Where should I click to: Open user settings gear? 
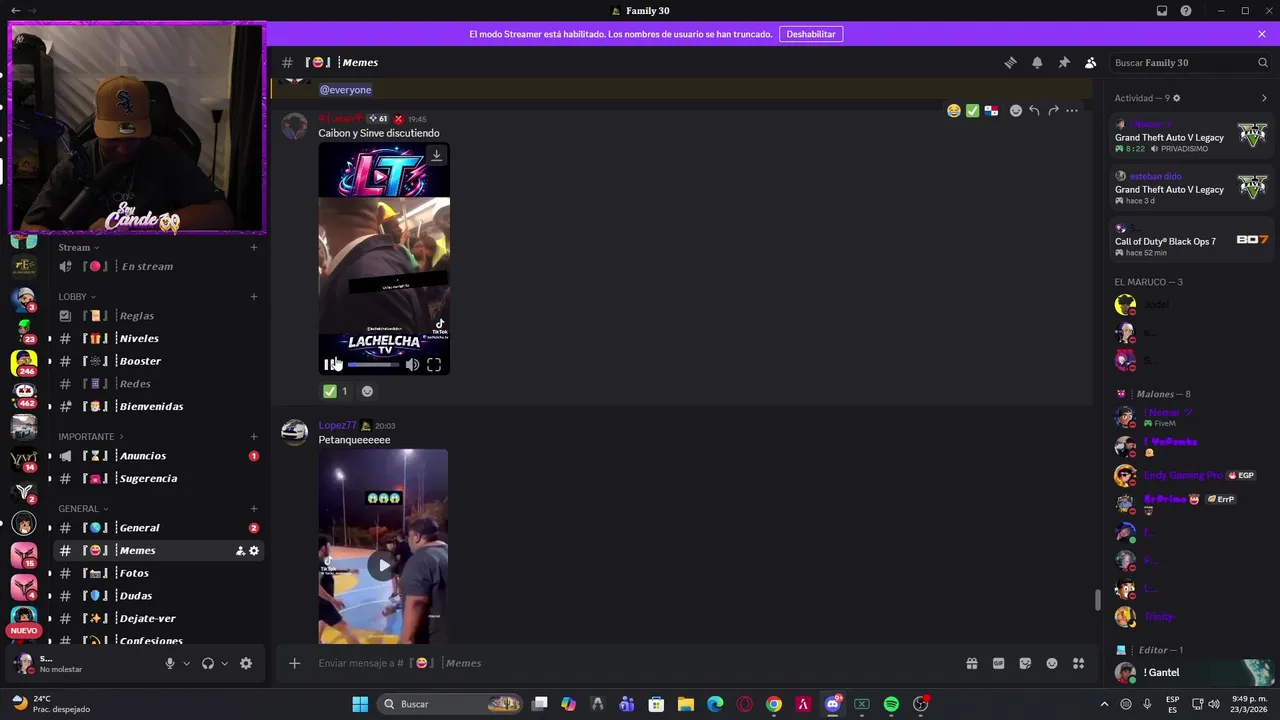tap(246, 663)
